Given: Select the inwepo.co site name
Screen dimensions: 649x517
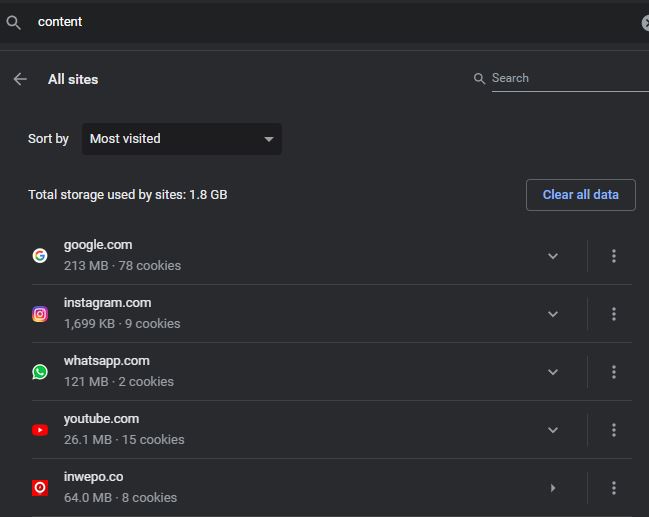Looking at the screenshot, I should pos(94,476).
